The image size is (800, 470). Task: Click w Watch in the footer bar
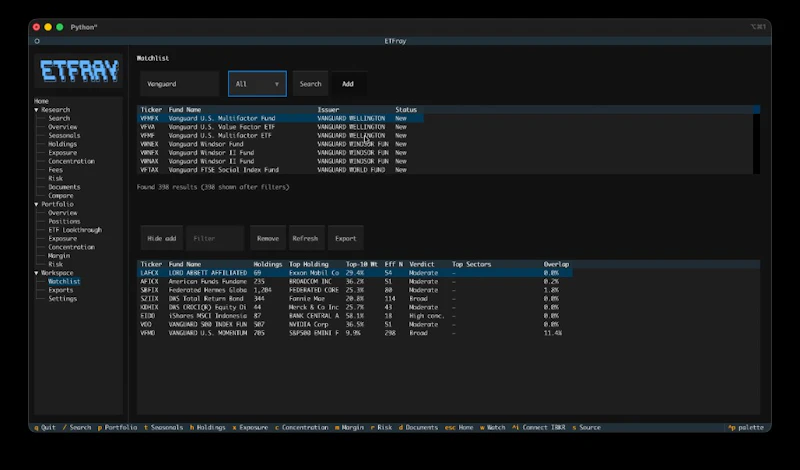pos(492,428)
